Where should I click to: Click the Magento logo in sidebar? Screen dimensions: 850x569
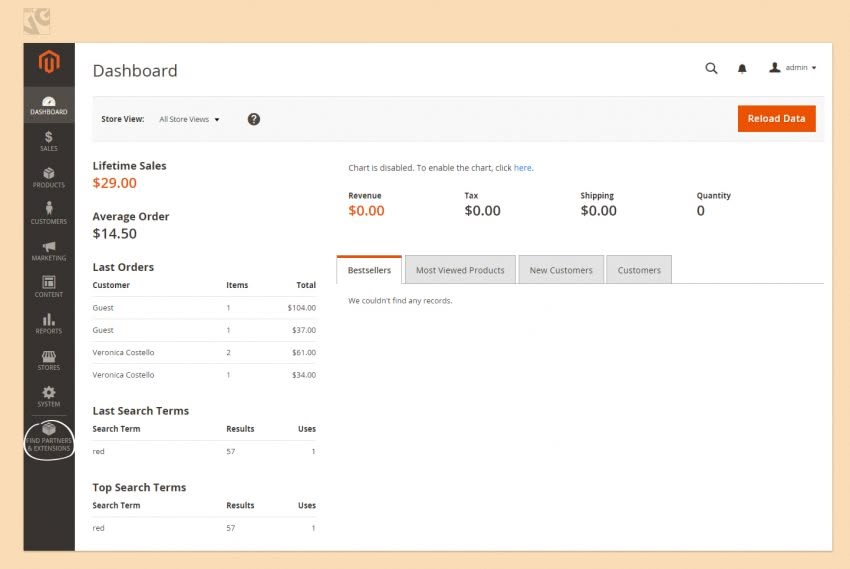[x=49, y=62]
